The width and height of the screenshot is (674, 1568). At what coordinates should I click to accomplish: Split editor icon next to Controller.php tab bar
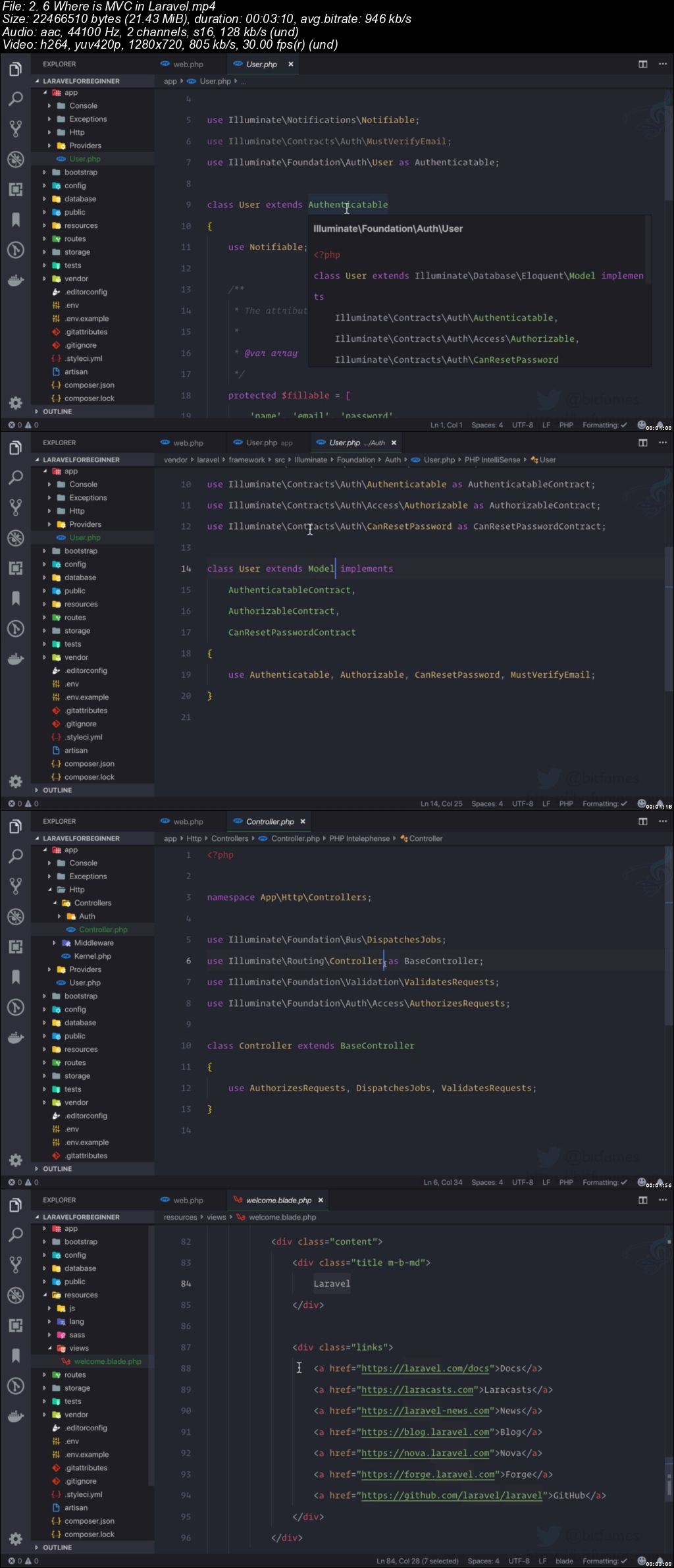pyautogui.click(x=643, y=821)
